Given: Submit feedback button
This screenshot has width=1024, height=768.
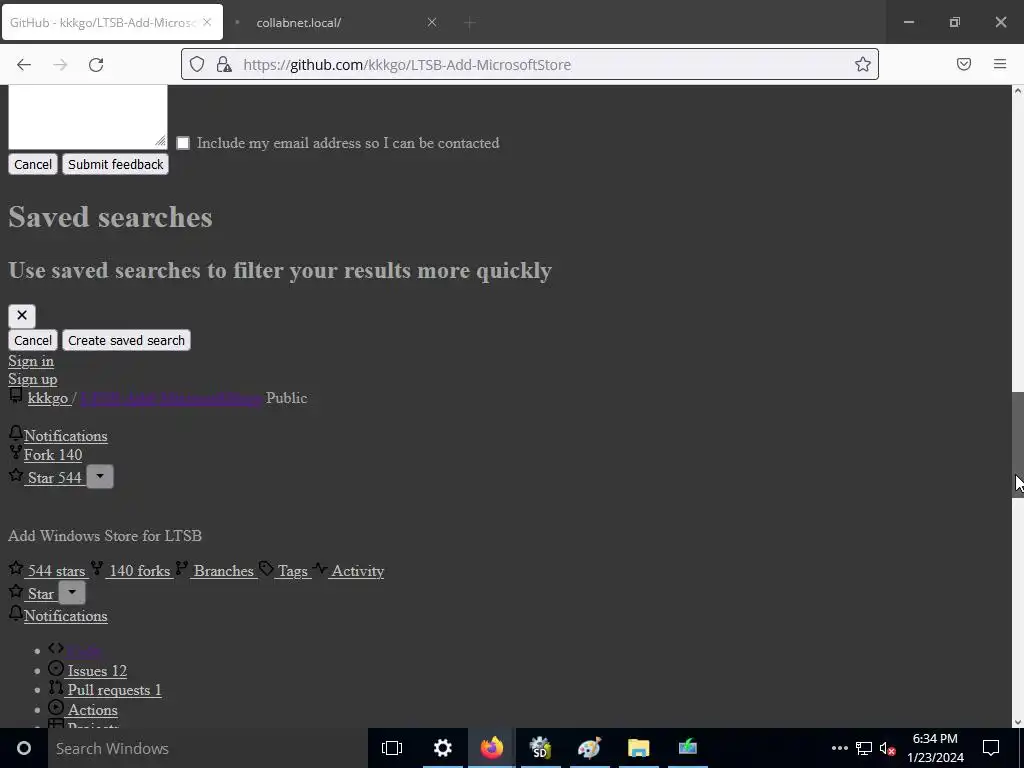Looking at the screenshot, I should pyautogui.click(x=116, y=165).
